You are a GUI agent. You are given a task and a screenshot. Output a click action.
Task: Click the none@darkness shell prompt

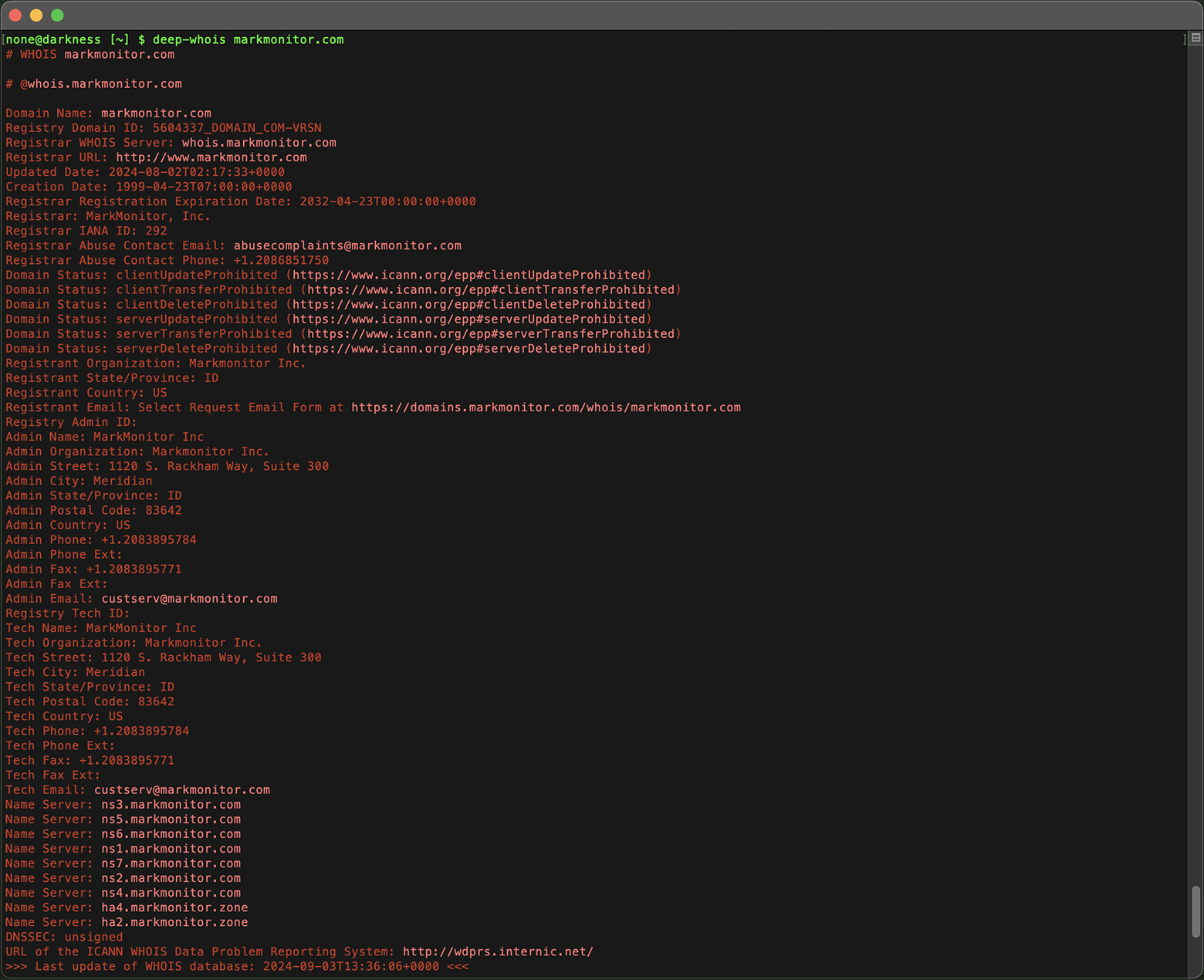pyautogui.click(x=51, y=39)
